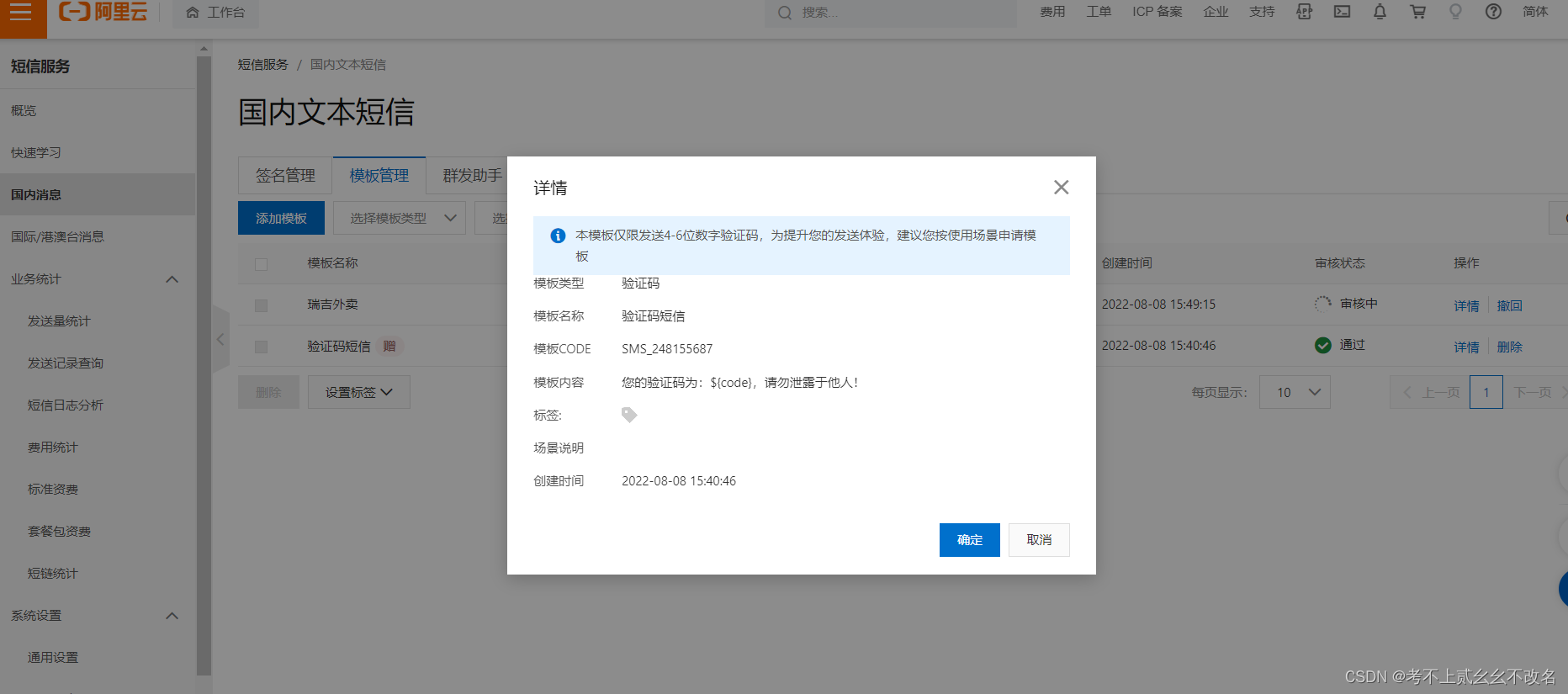1568x694 pixels.
Task: Click 删除 for the 通过 template
Action: 1509,347
